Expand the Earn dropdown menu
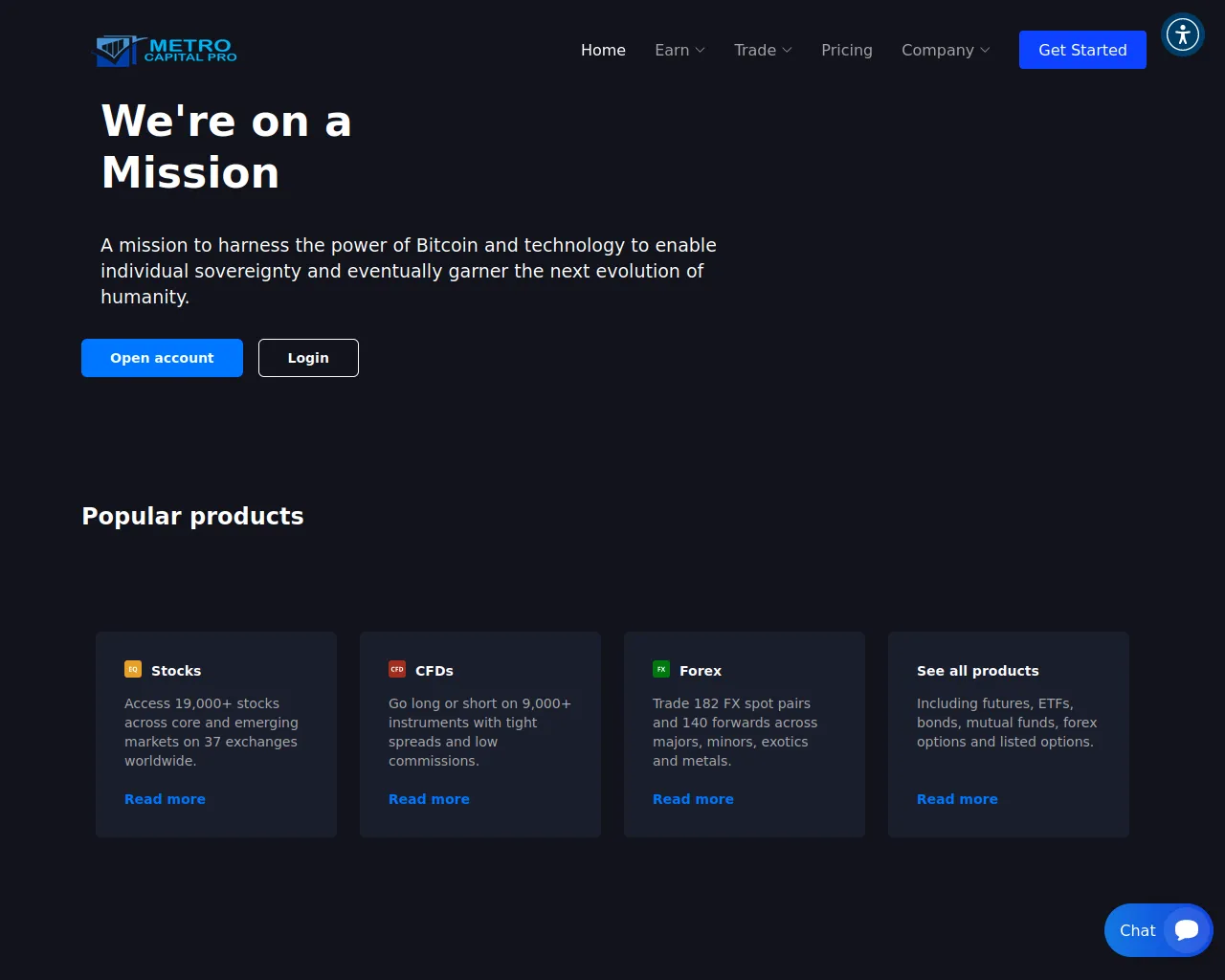The width and height of the screenshot is (1225, 980). pyautogui.click(x=679, y=50)
